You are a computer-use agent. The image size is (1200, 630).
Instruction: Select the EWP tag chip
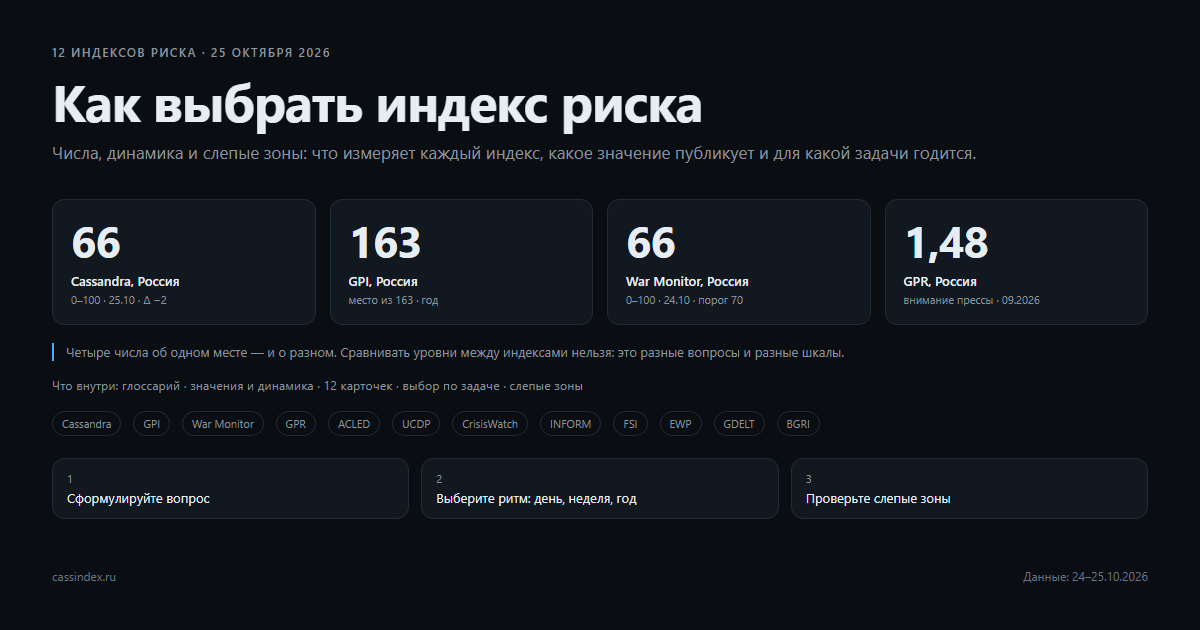[681, 424]
